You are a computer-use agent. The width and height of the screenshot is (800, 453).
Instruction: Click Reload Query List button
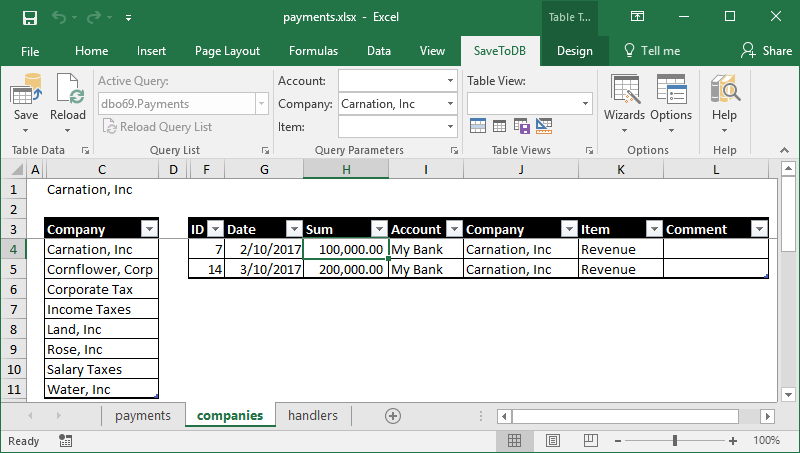coord(158,127)
